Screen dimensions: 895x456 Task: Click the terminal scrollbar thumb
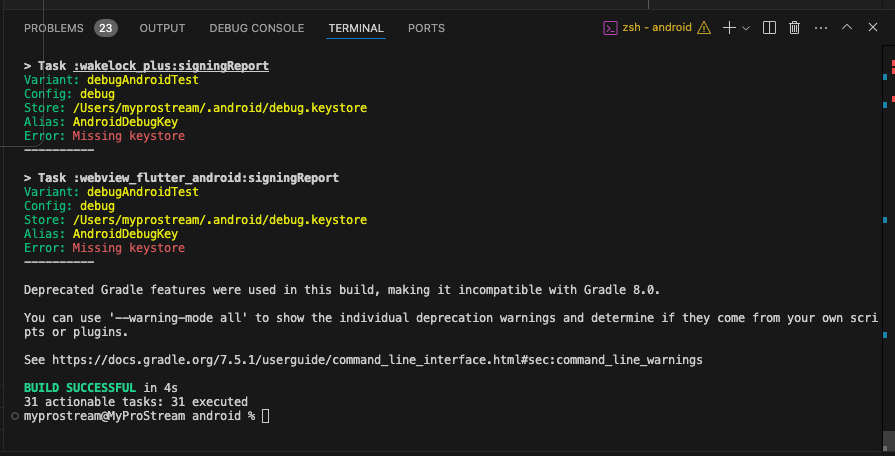pos(888,441)
